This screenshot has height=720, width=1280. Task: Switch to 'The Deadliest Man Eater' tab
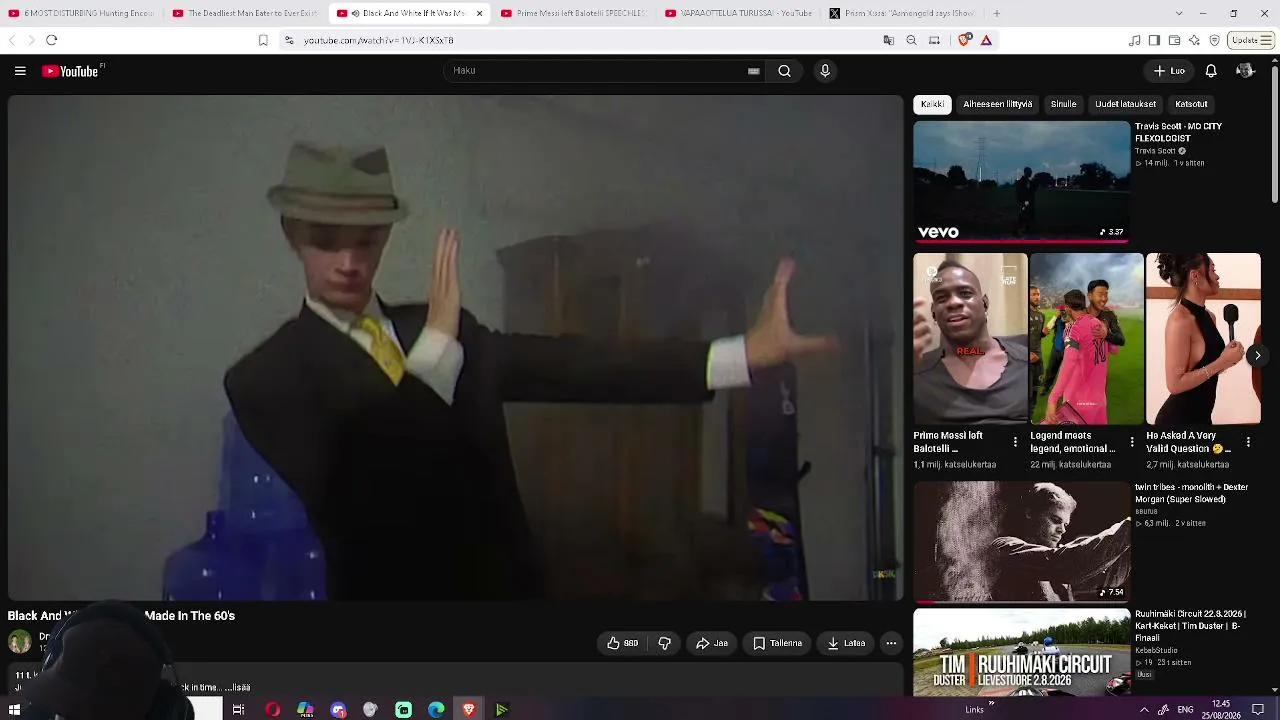coord(246,13)
